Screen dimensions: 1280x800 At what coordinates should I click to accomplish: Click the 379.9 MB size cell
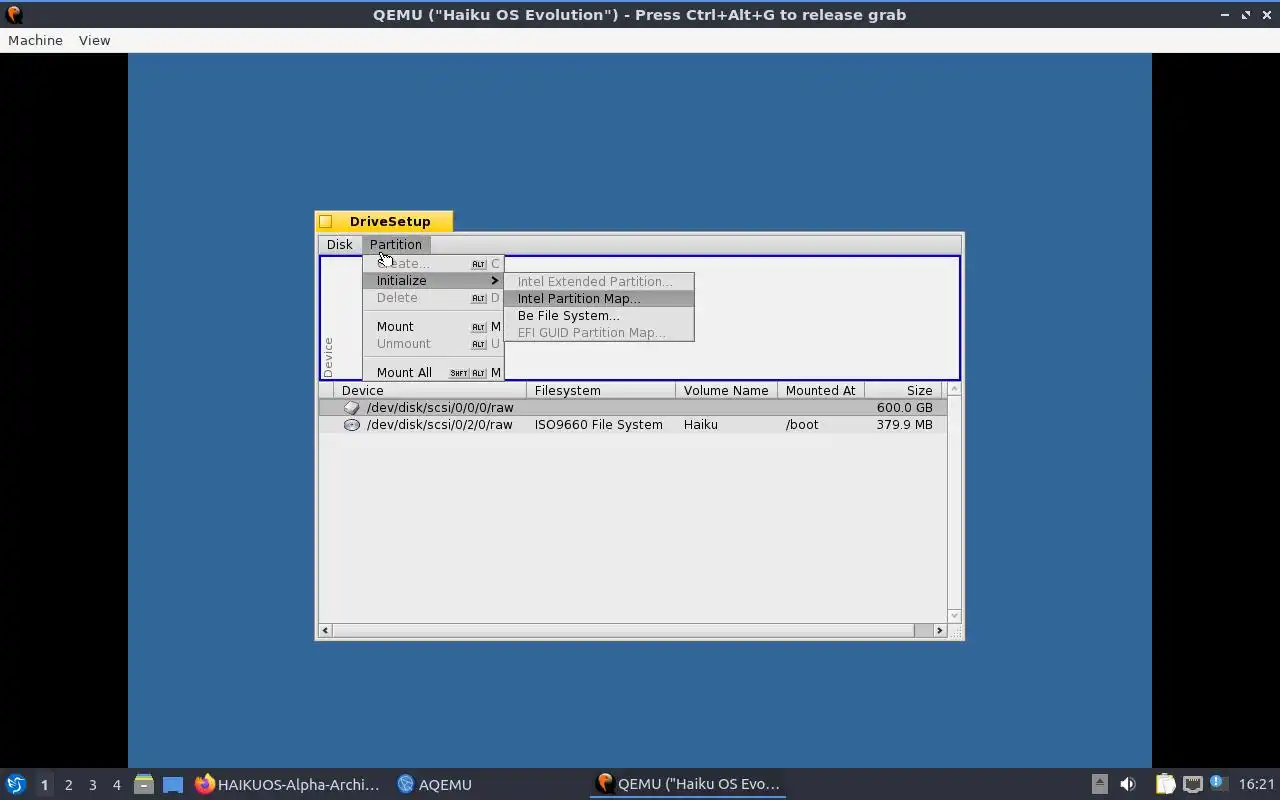[x=904, y=425]
